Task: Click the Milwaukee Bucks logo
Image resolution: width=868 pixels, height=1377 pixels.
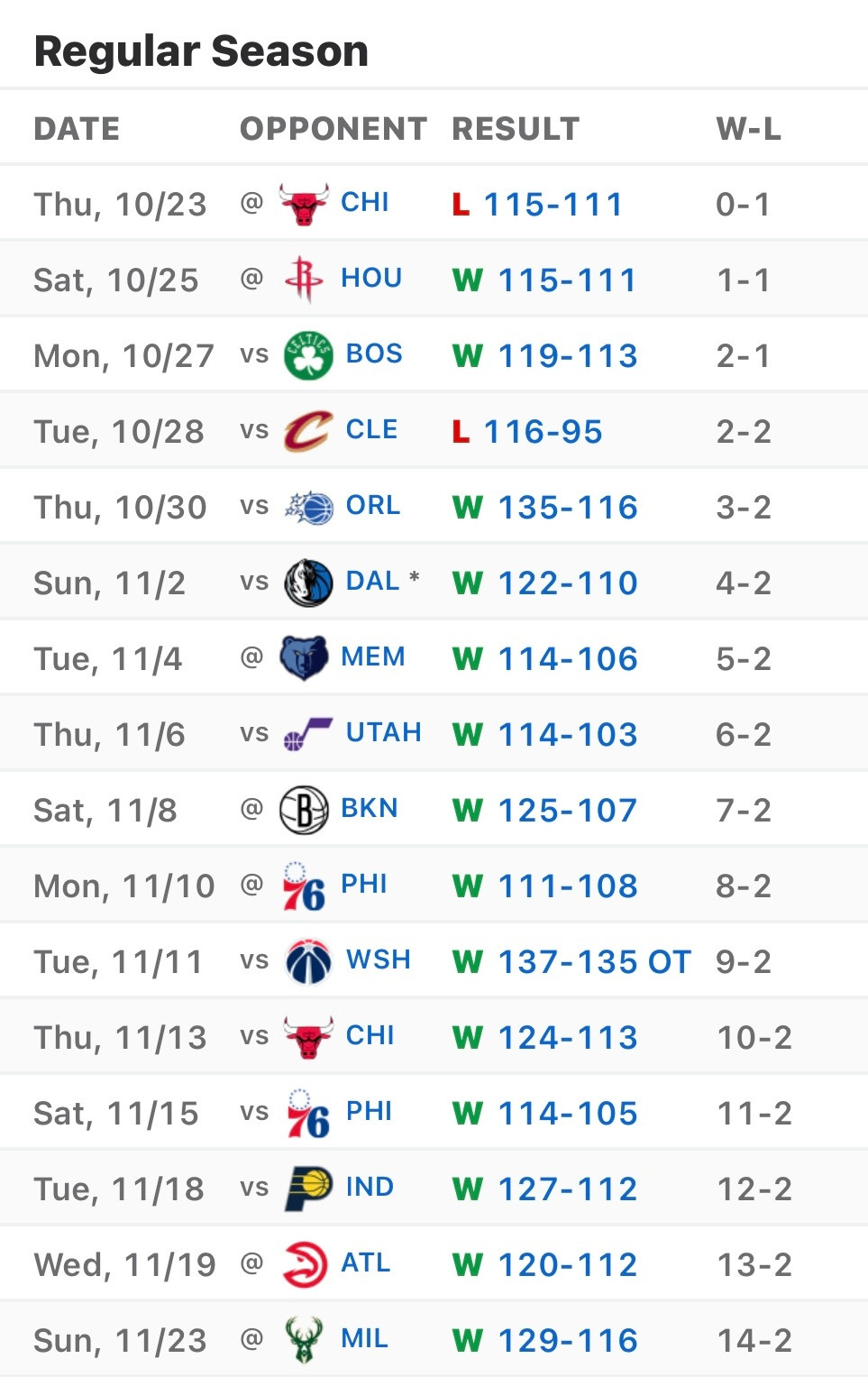Action: click(x=304, y=1340)
